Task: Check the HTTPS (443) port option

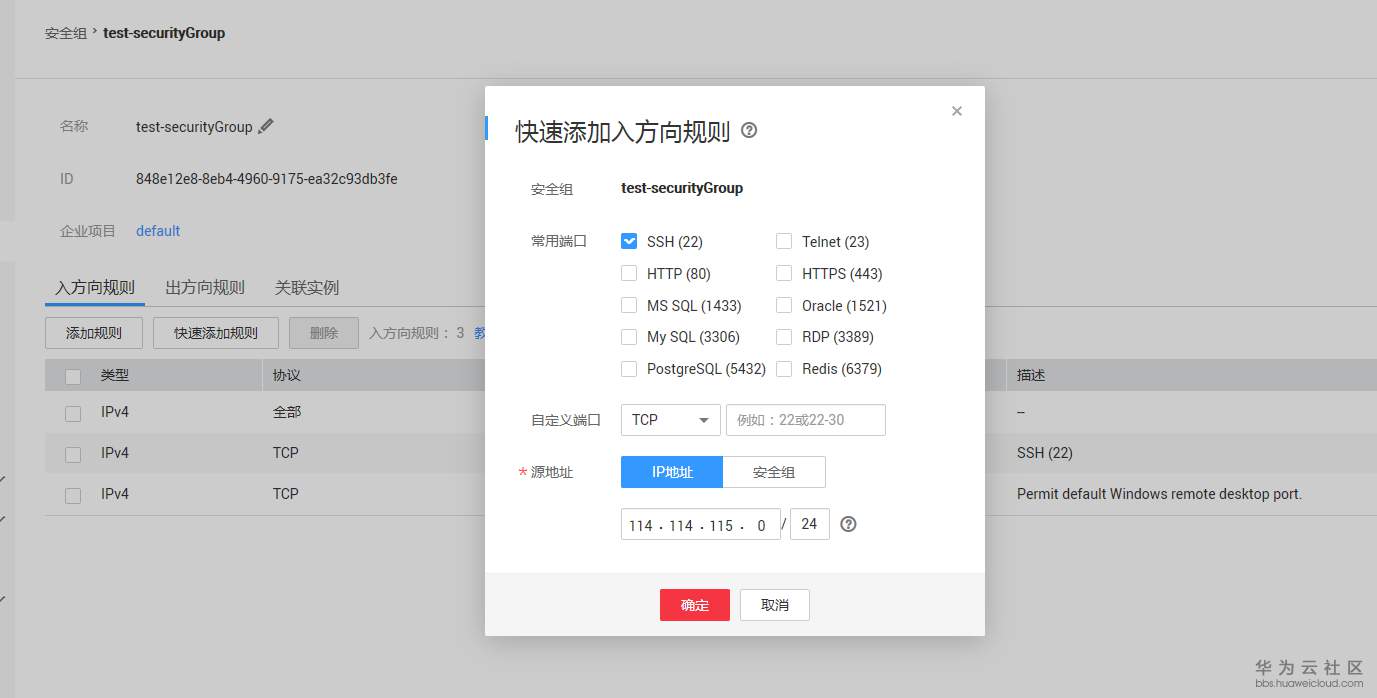Action: pyautogui.click(x=784, y=273)
